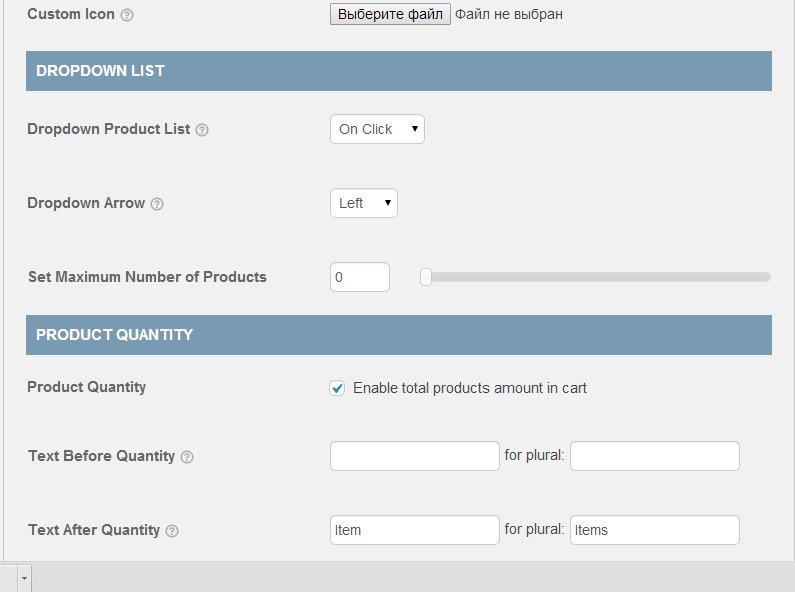Toggle Enable total products amount checkbox

click(x=338, y=388)
